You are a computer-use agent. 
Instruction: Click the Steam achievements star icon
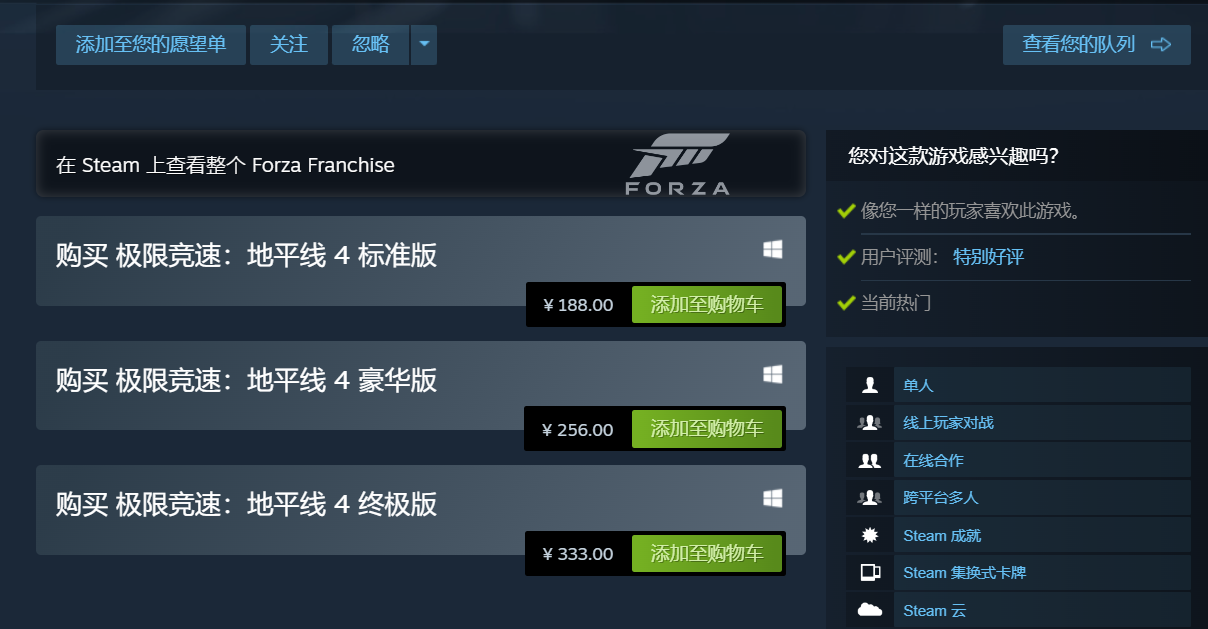[869, 535]
